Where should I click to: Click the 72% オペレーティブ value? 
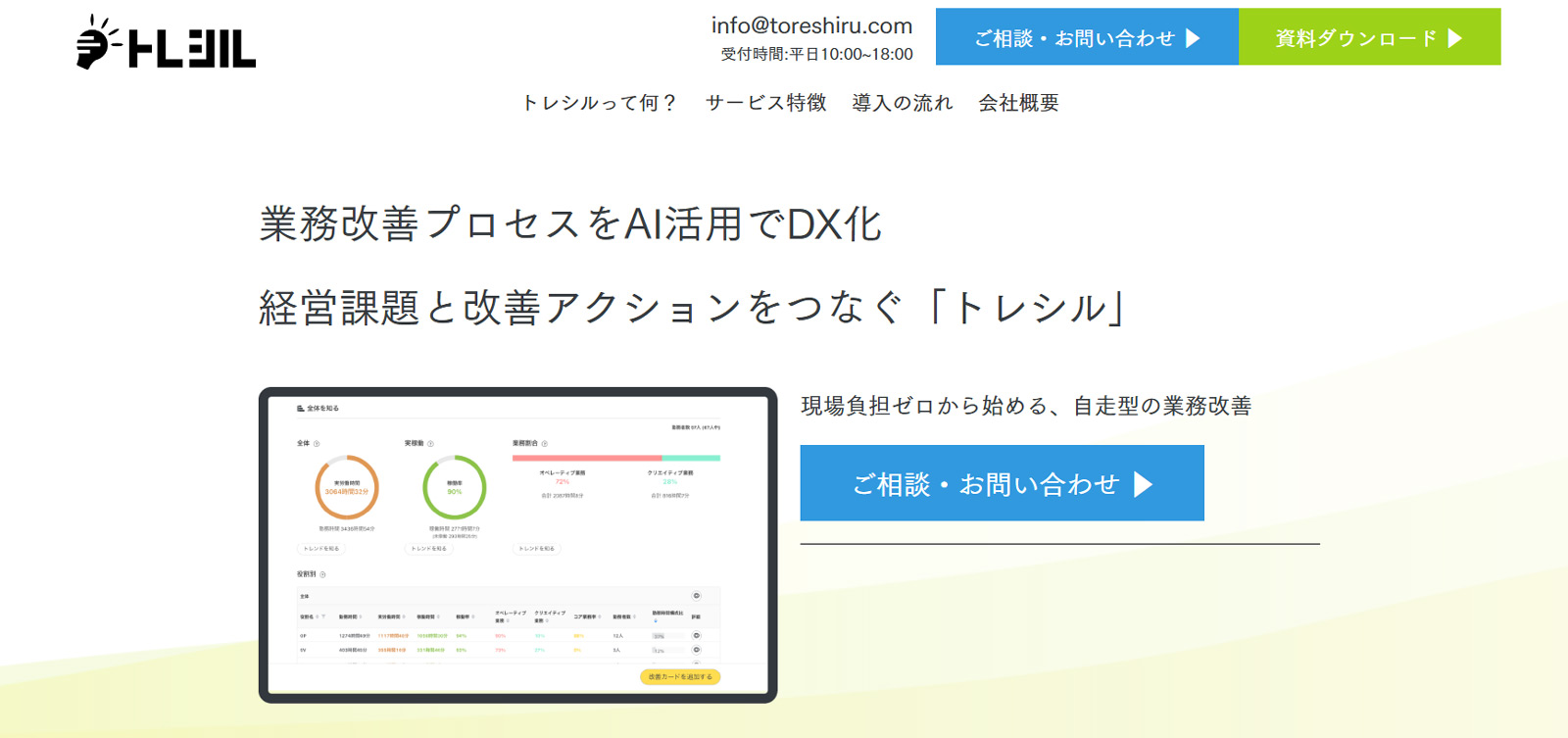[x=563, y=482]
